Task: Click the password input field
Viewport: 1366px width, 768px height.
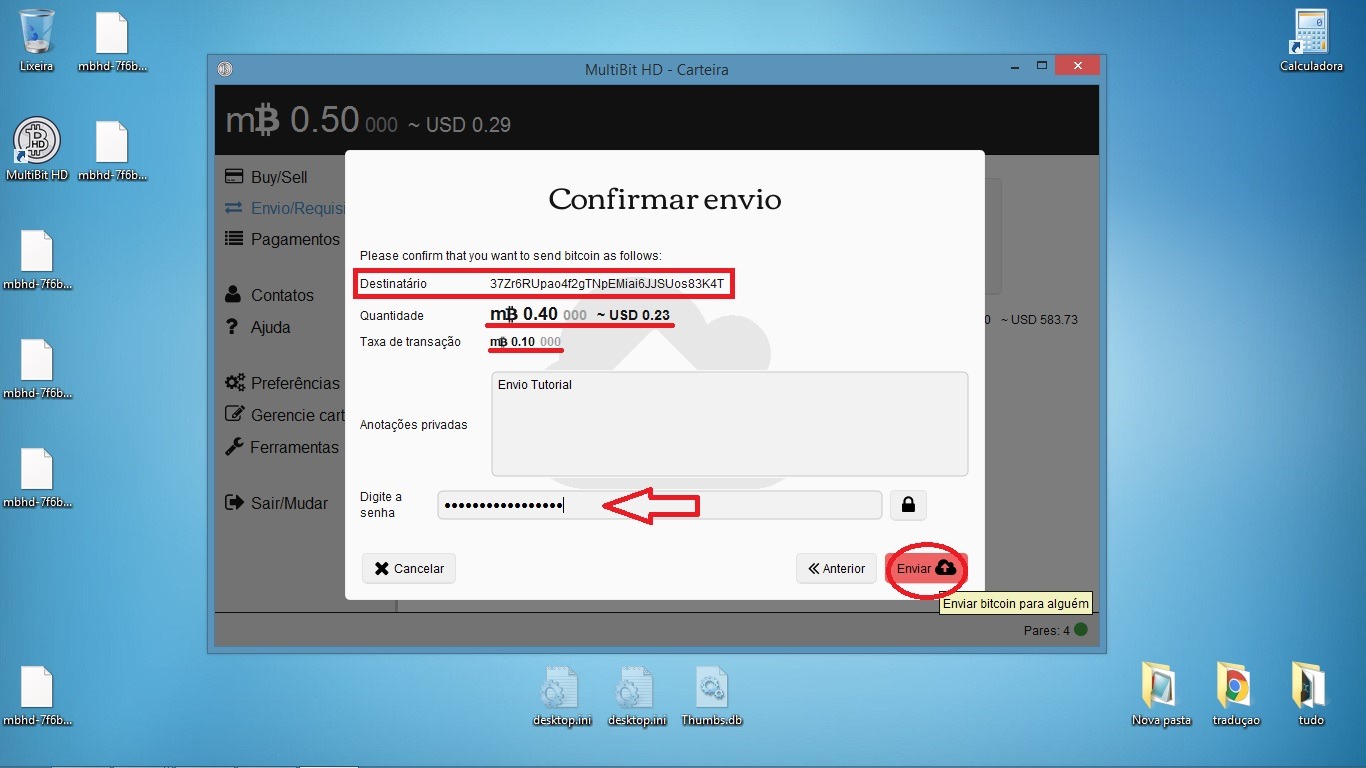Action: (x=659, y=505)
